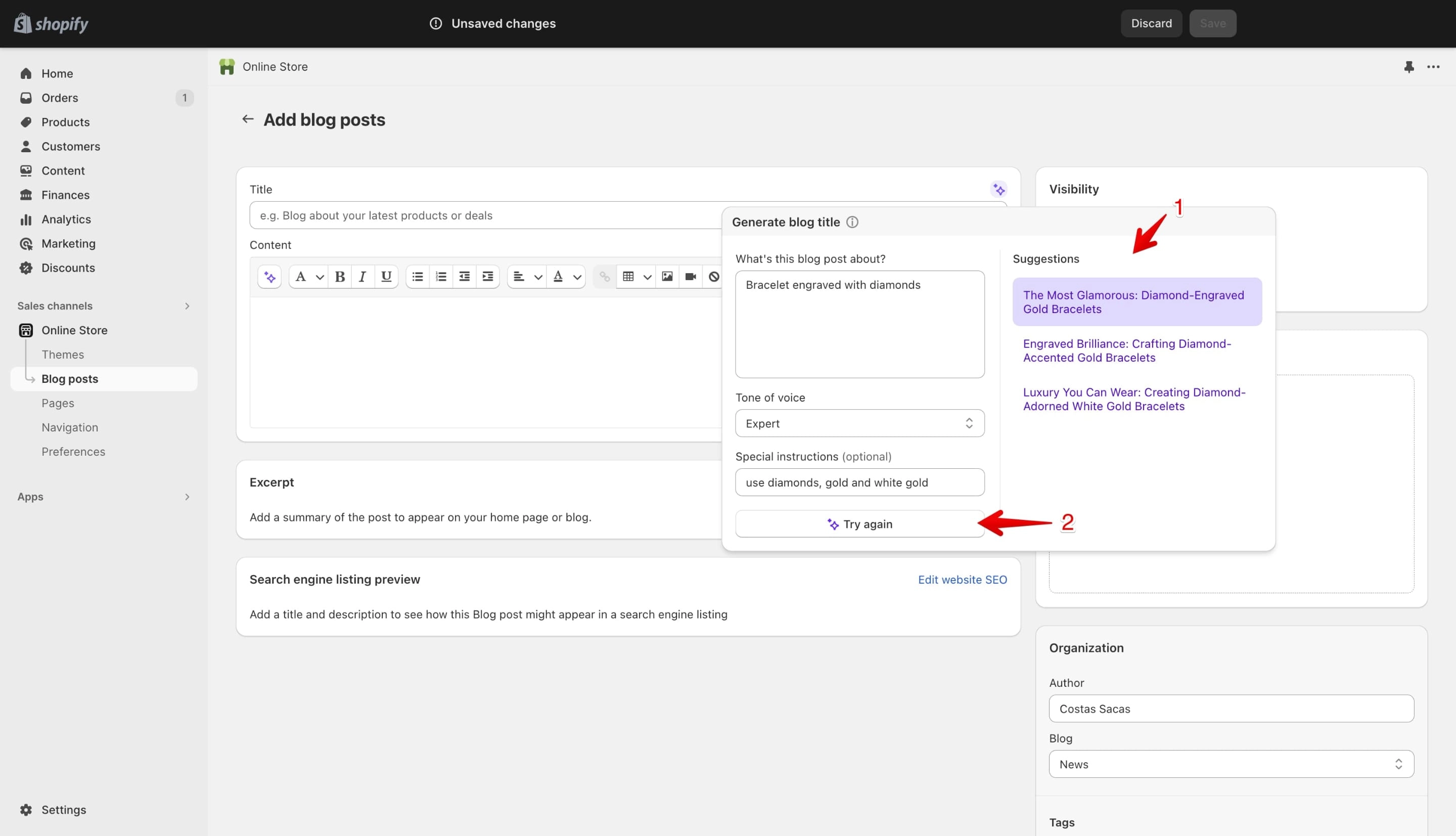Open the Blog News dropdown

tap(1231, 764)
